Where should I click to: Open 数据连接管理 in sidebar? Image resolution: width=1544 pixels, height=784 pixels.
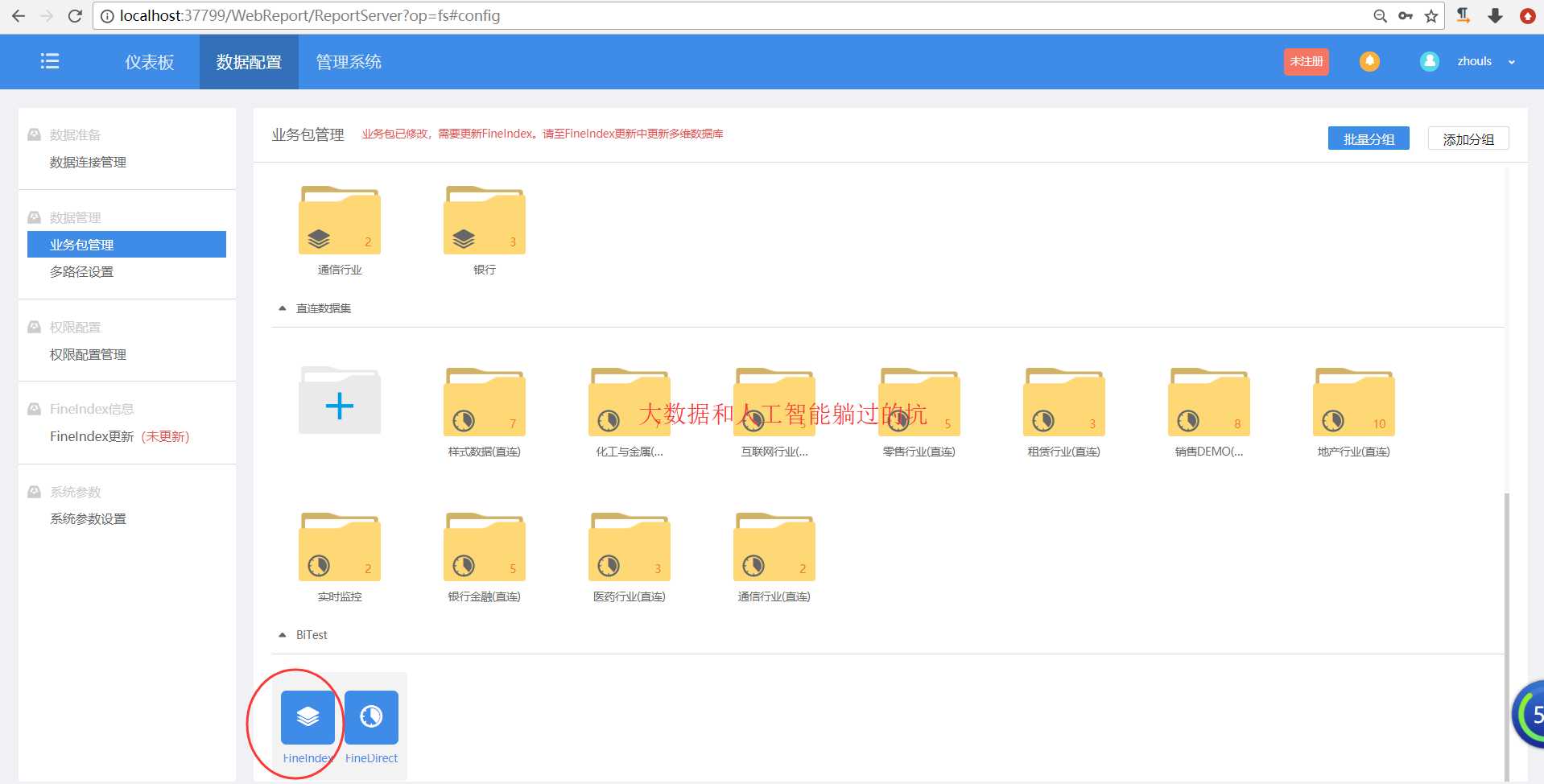click(x=88, y=163)
